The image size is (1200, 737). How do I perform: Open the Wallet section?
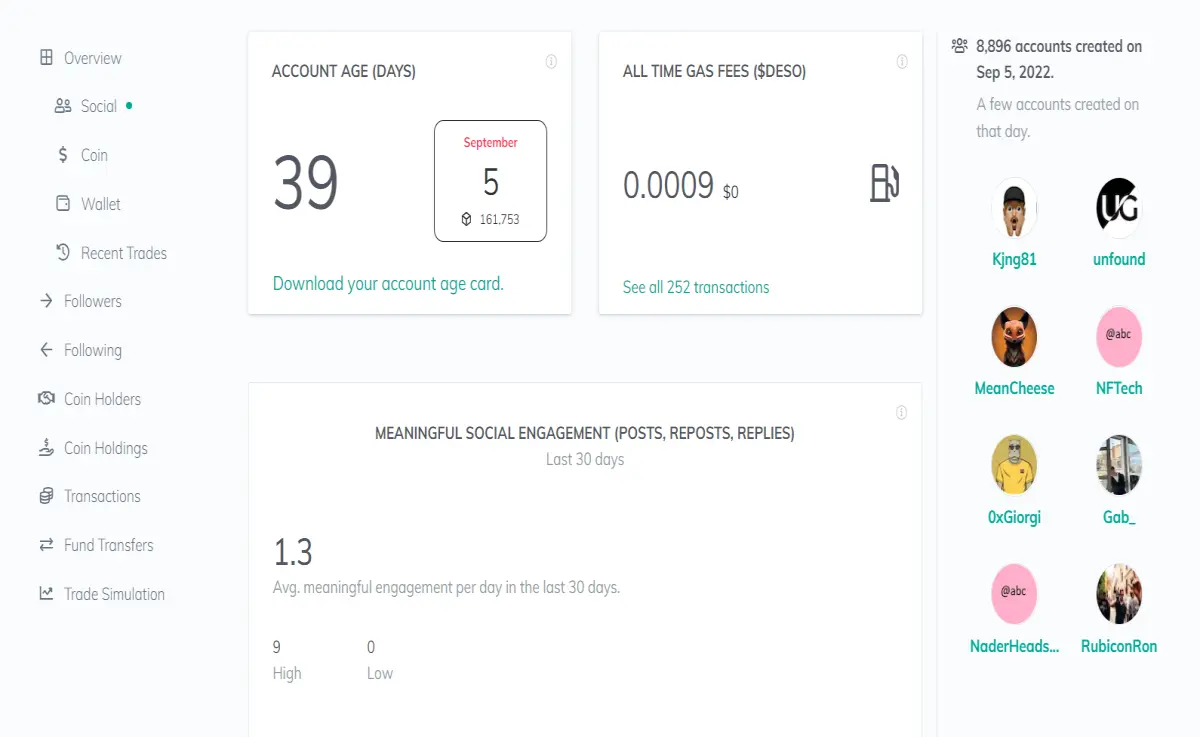(101, 204)
